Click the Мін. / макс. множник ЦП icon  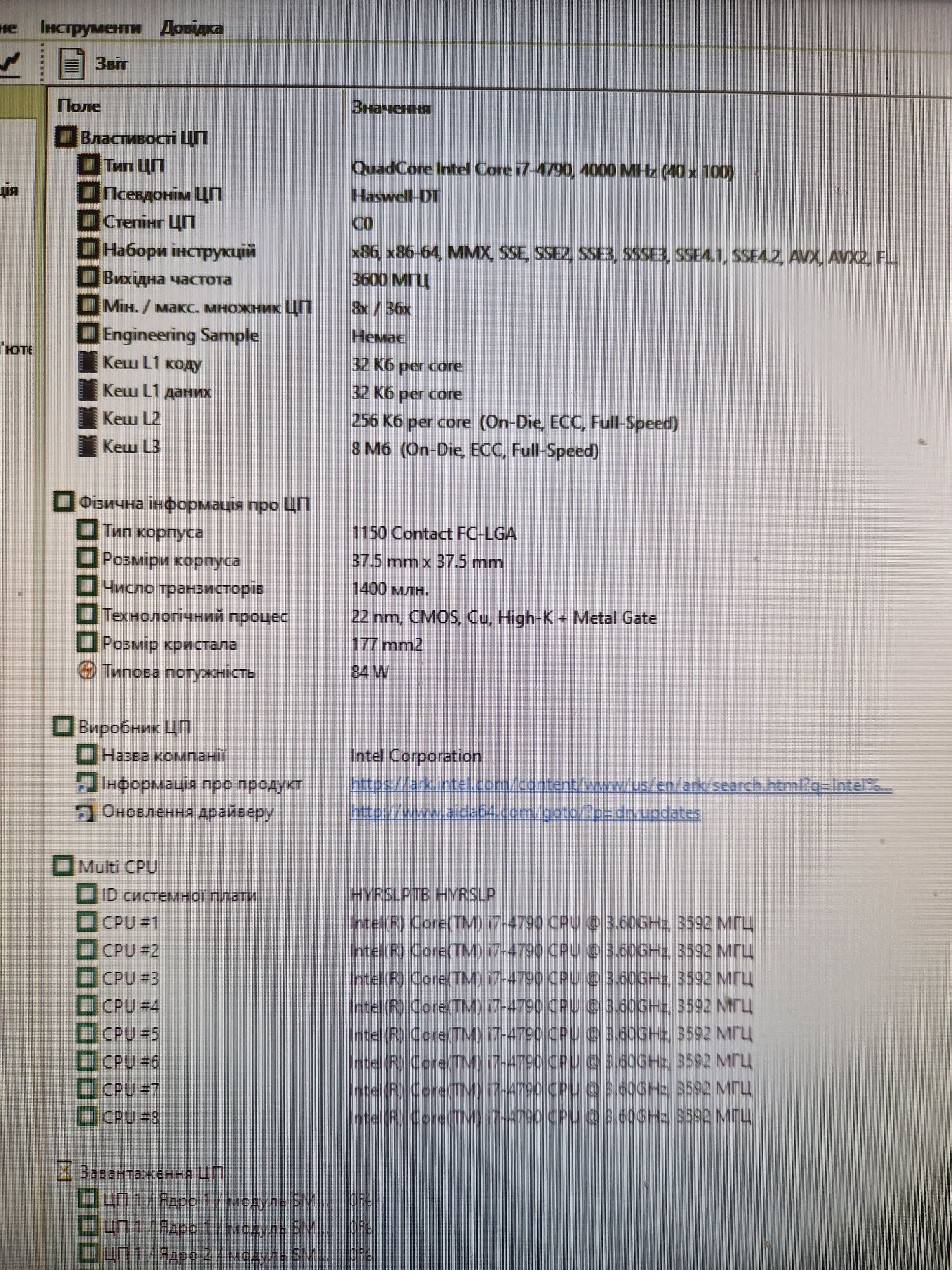89,306
